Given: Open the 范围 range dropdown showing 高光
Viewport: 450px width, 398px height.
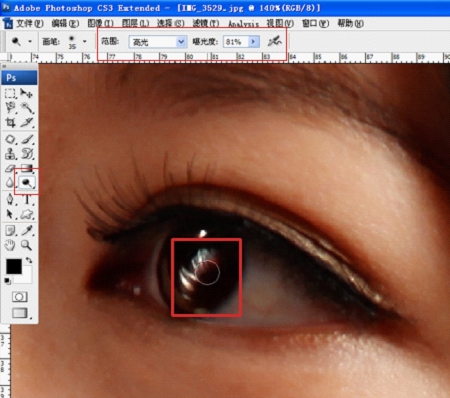Looking at the screenshot, I should (157, 42).
